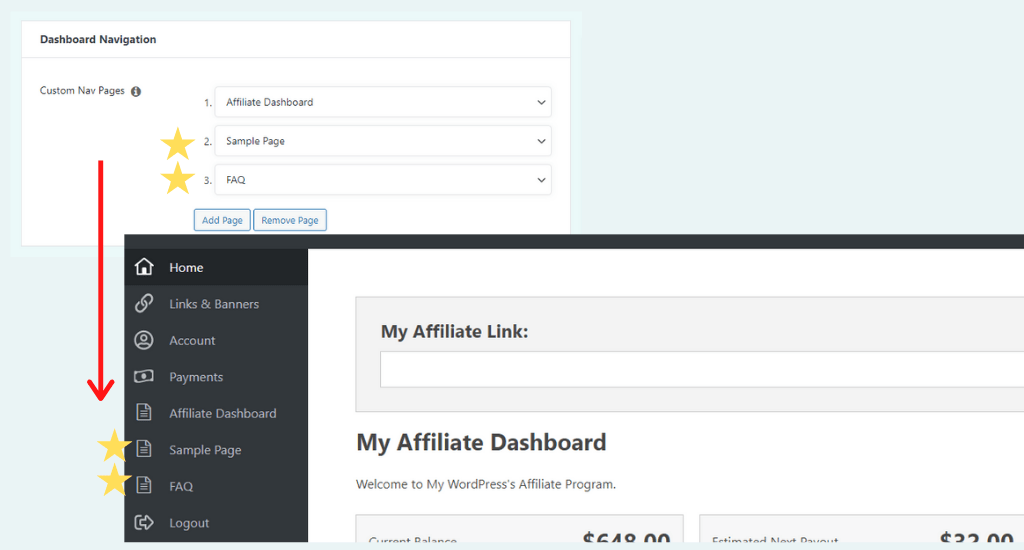Select Sample Page in sidebar menu
1024x550 pixels.
click(x=216, y=450)
